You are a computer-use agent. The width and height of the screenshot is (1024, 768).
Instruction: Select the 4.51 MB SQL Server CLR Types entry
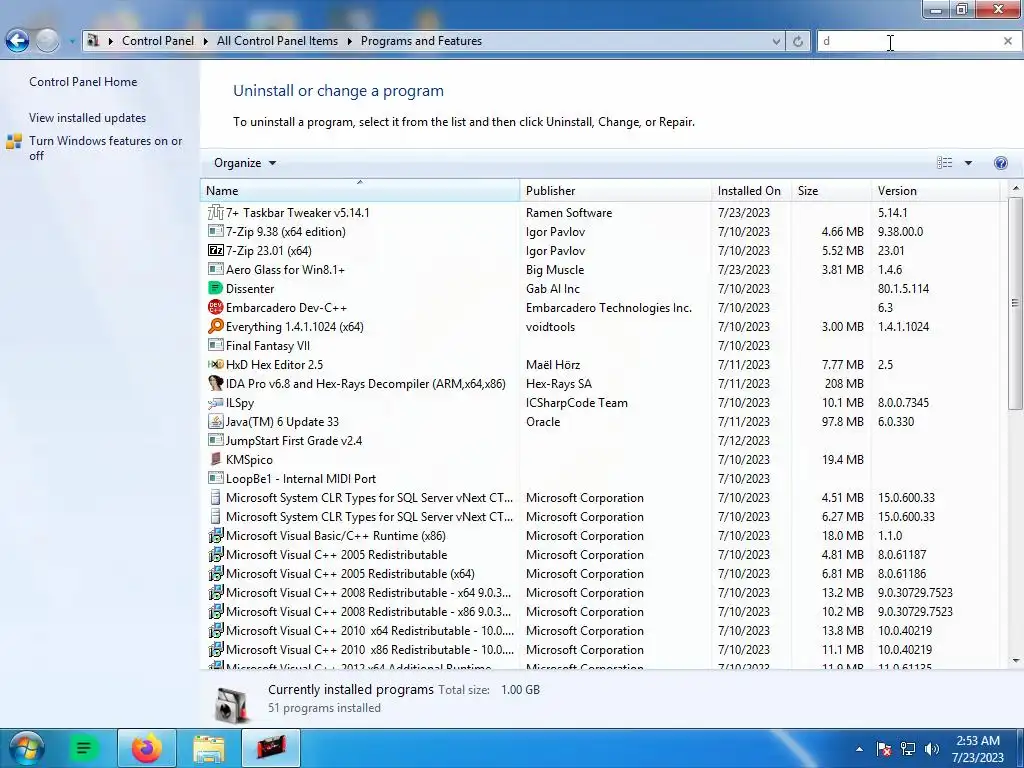[601, 497]
